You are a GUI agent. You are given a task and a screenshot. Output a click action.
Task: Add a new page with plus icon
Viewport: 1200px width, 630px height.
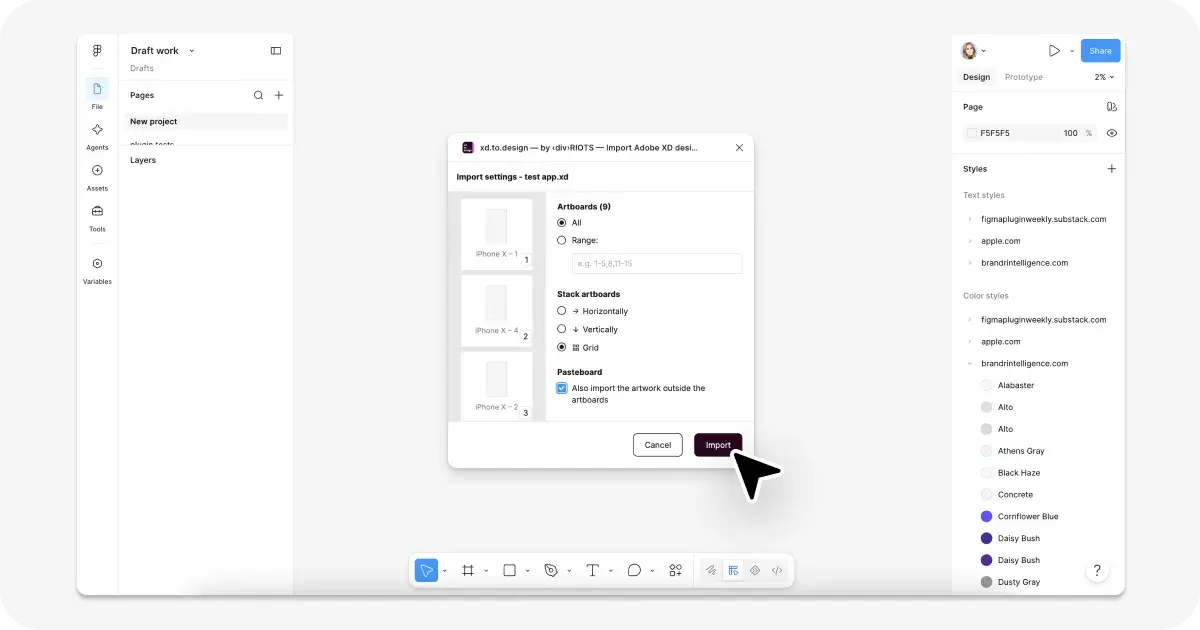coord(279,95)
